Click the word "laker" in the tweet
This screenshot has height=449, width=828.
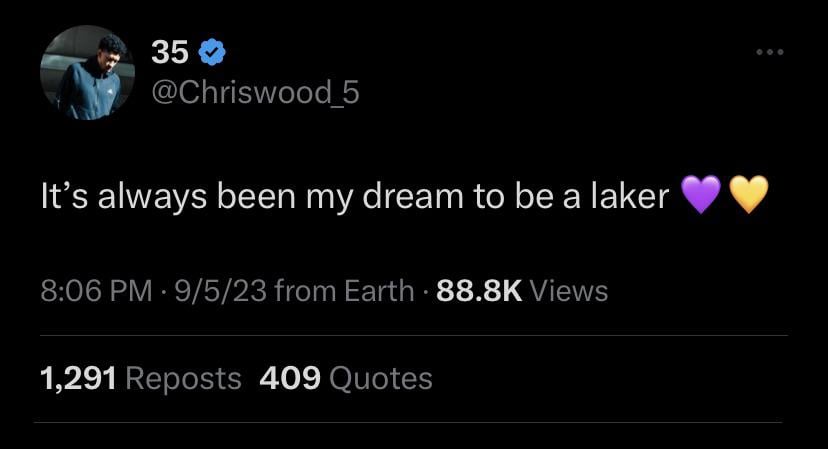coord(627,196)
